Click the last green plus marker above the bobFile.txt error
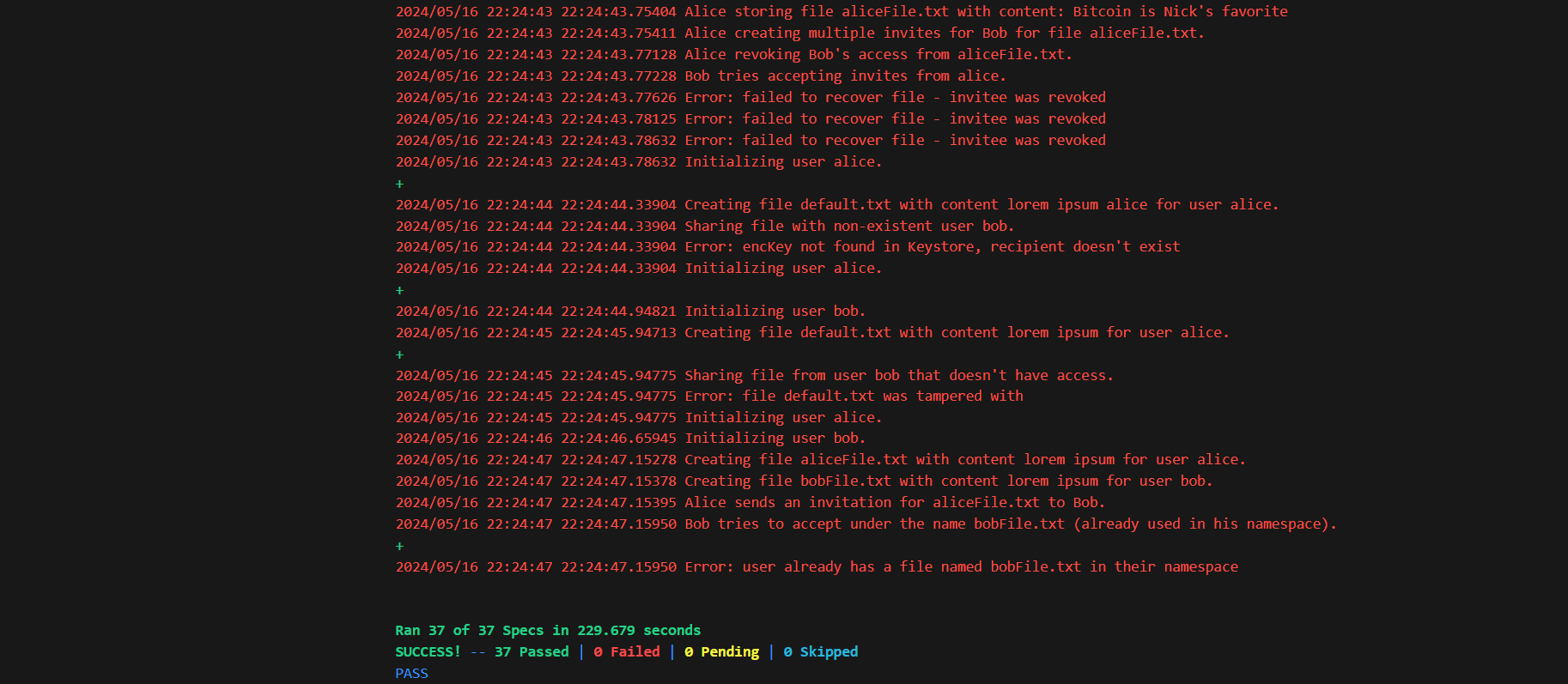The width and height of the screenshot is (1568, 684). click(x=399, y=546)
